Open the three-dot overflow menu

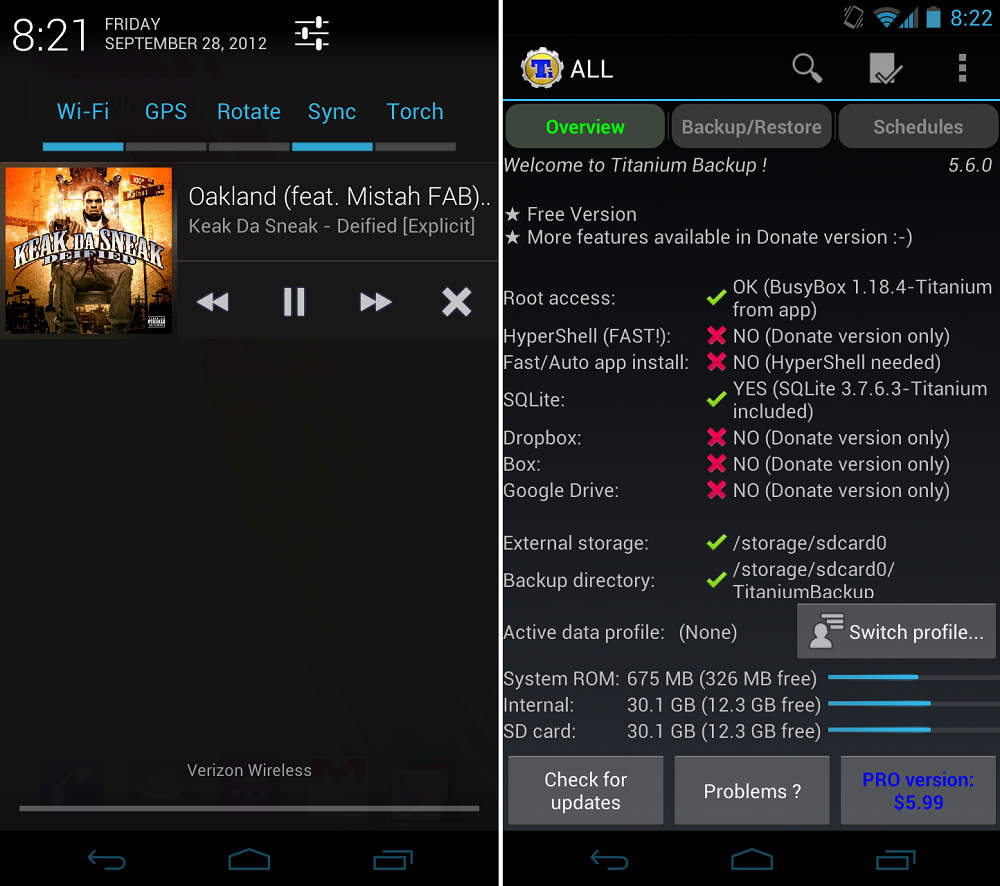[x=962, y=68]
